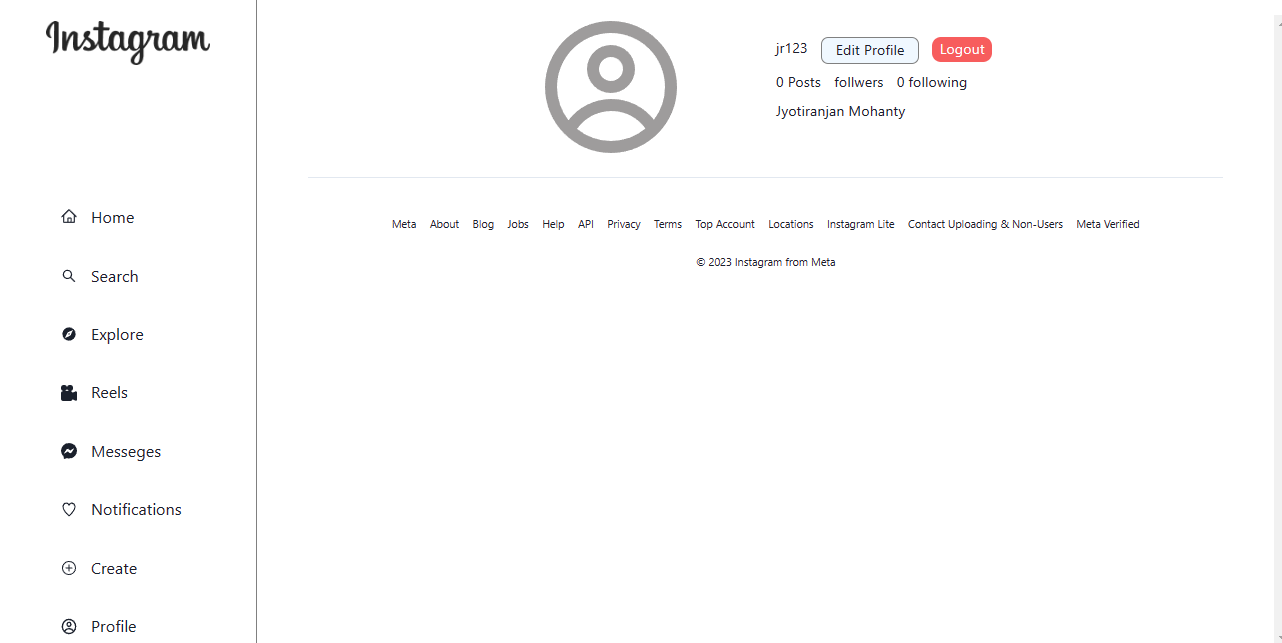
Task: Click the red Logout button
Action: [x=962, y=50]
